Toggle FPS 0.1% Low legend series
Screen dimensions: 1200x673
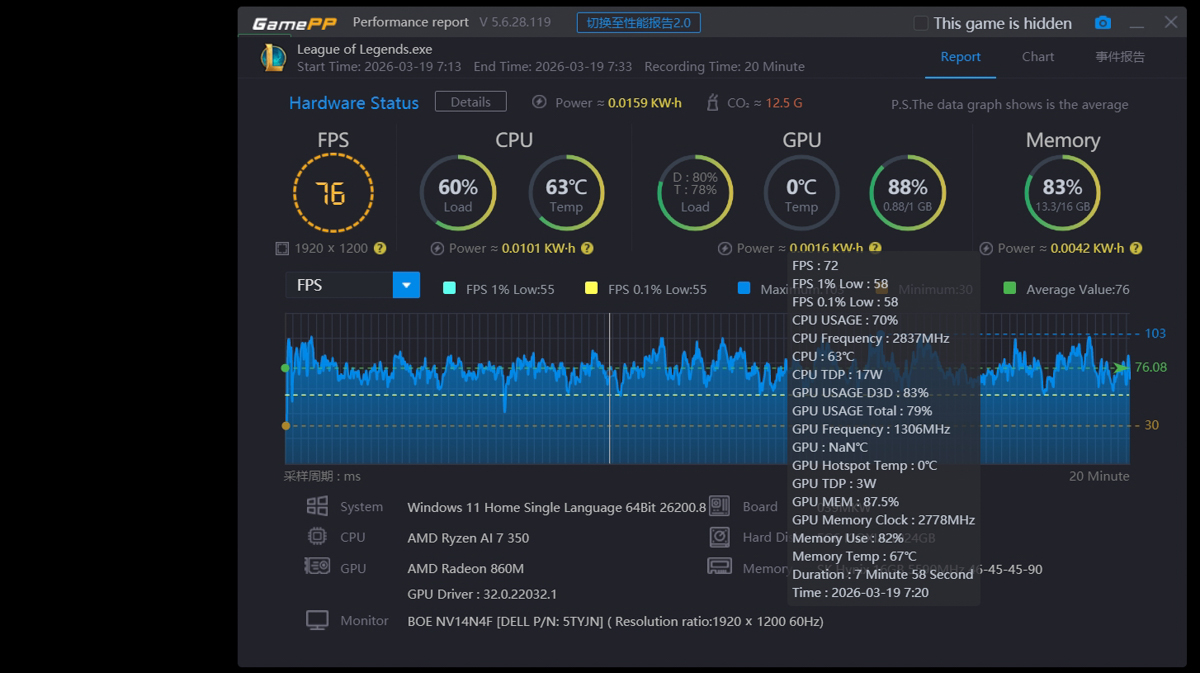click(x=591, y=289)
